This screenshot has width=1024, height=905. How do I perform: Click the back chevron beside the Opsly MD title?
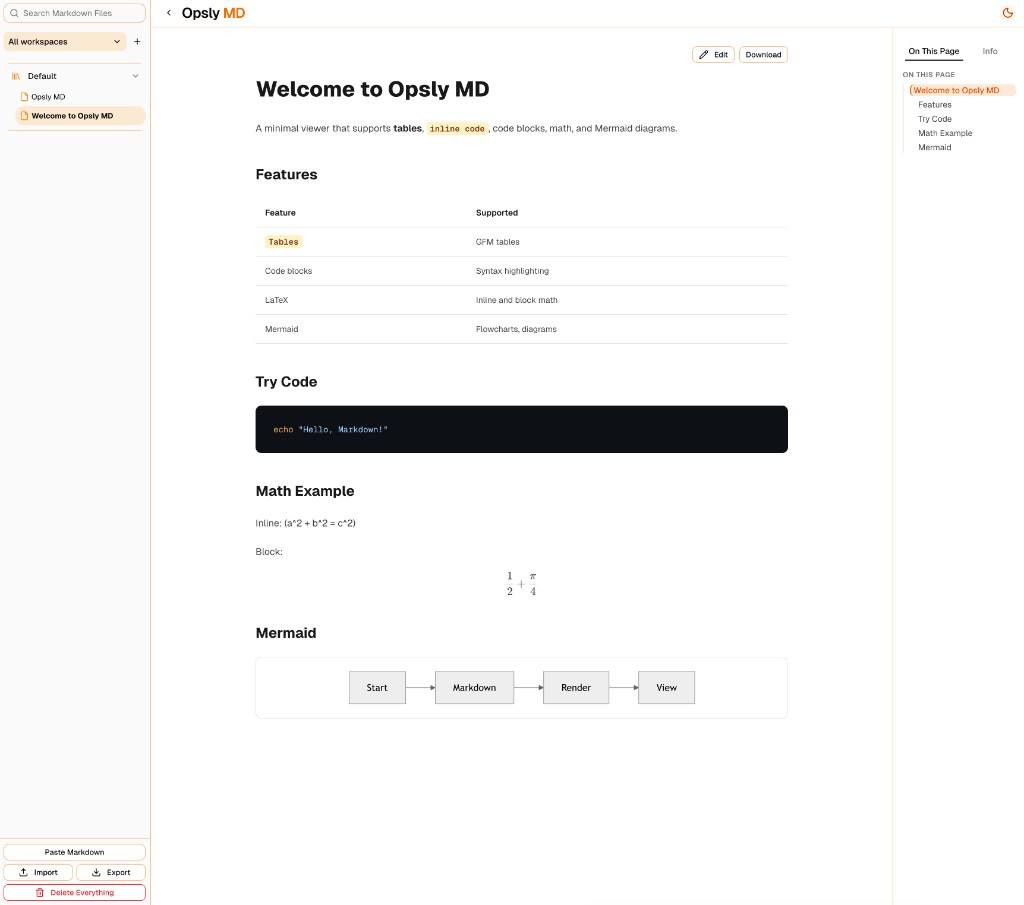(x=167, y=12)
